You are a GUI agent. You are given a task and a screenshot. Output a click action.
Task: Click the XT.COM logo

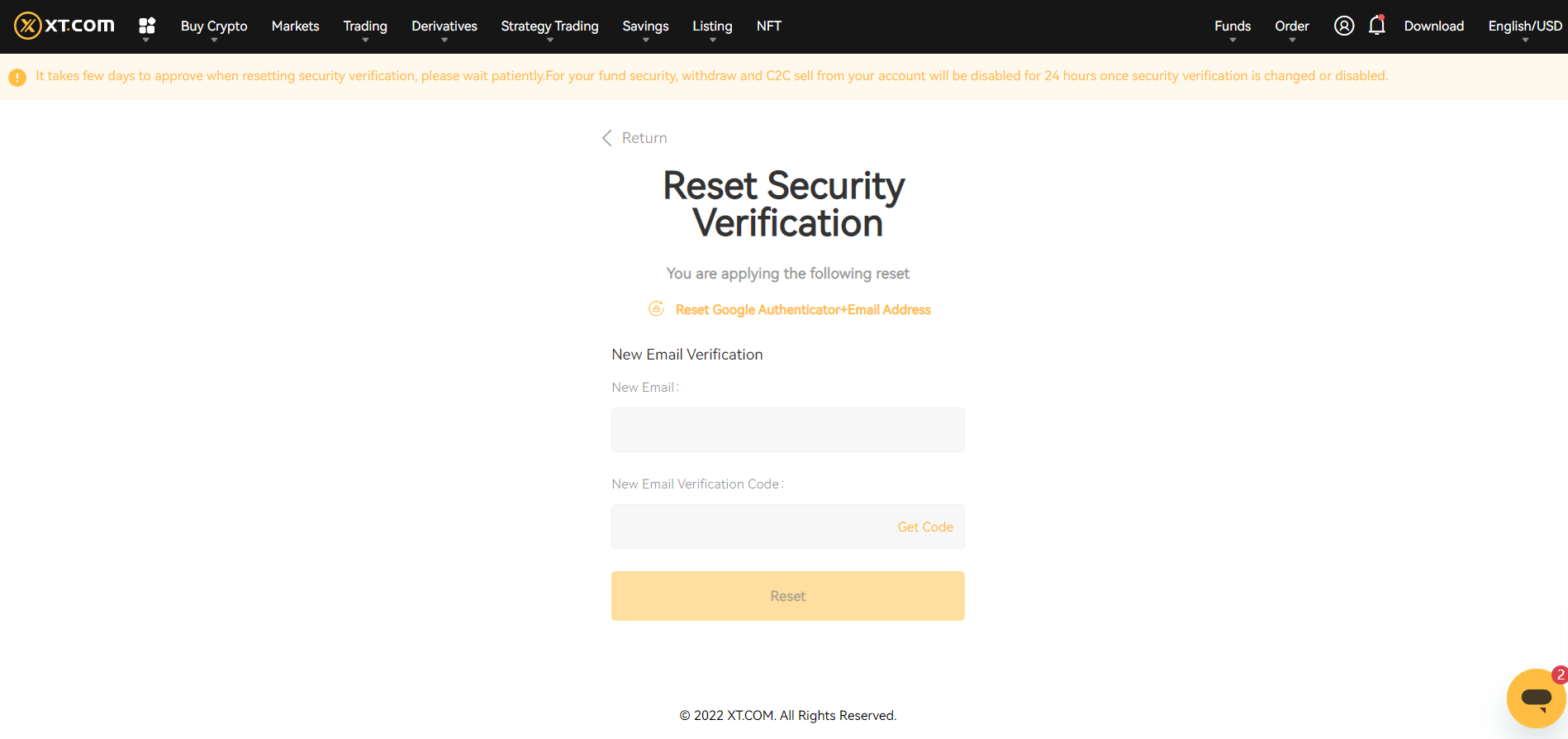coord(64,26)
